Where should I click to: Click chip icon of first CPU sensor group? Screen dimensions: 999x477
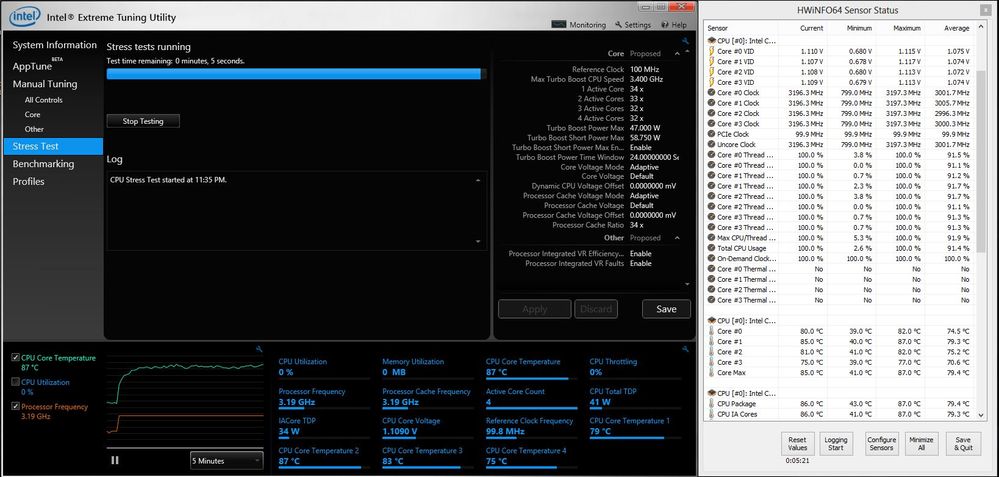(712, 41)
